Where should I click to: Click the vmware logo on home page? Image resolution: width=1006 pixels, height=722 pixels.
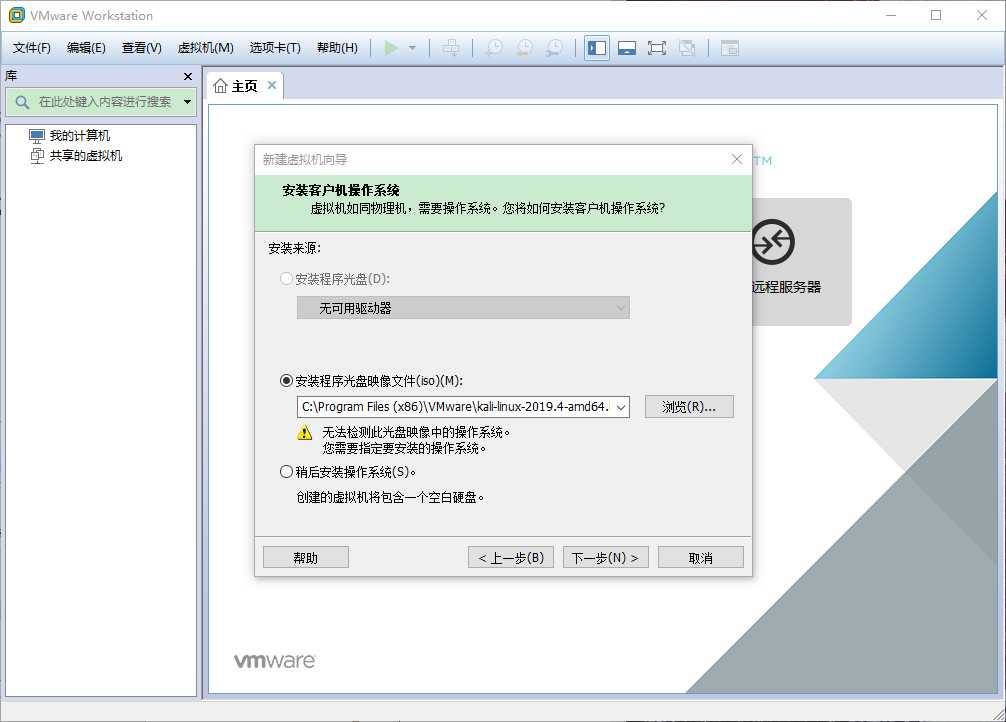point(275,660)
